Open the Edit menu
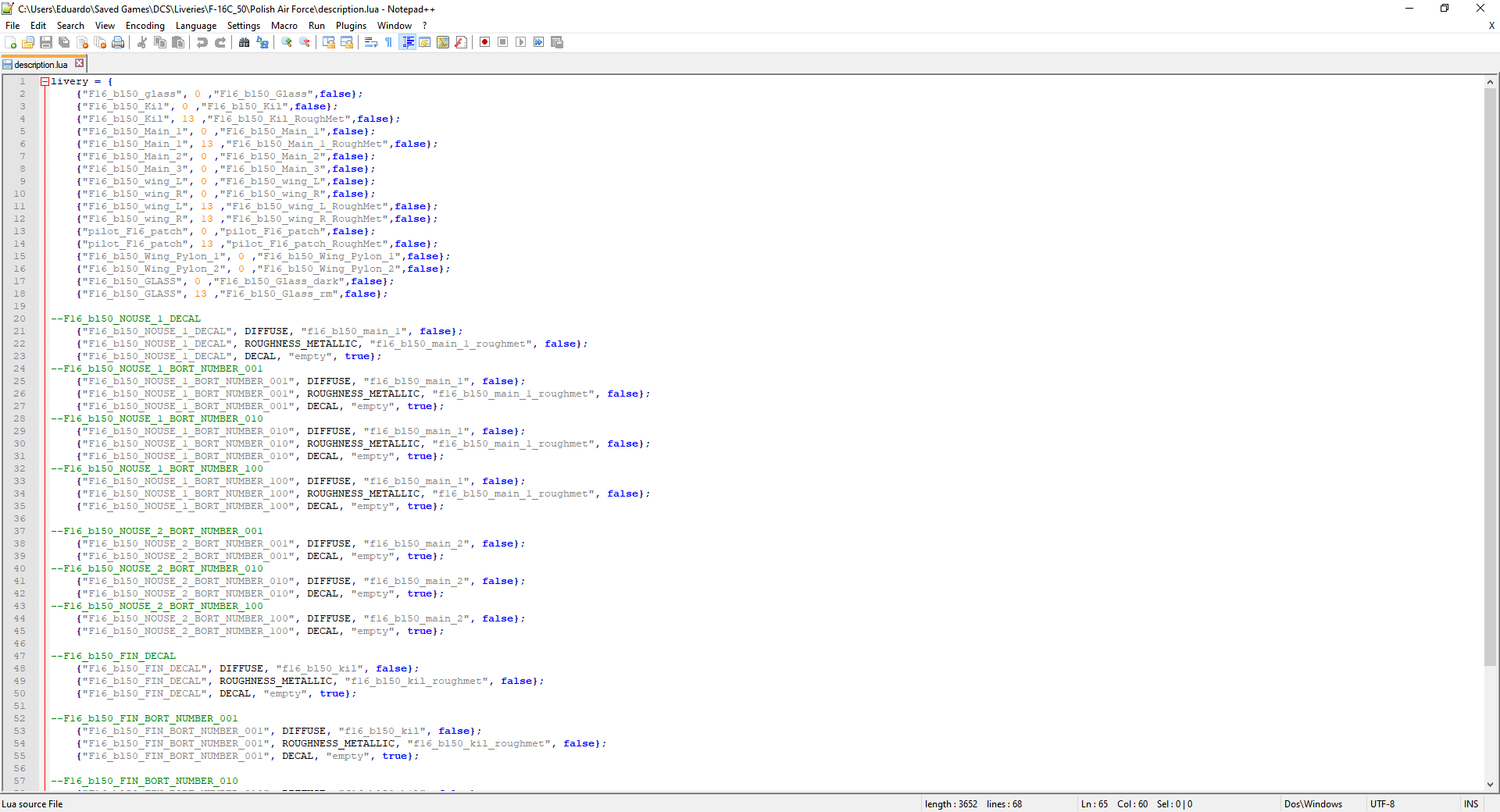 (38, 26)
